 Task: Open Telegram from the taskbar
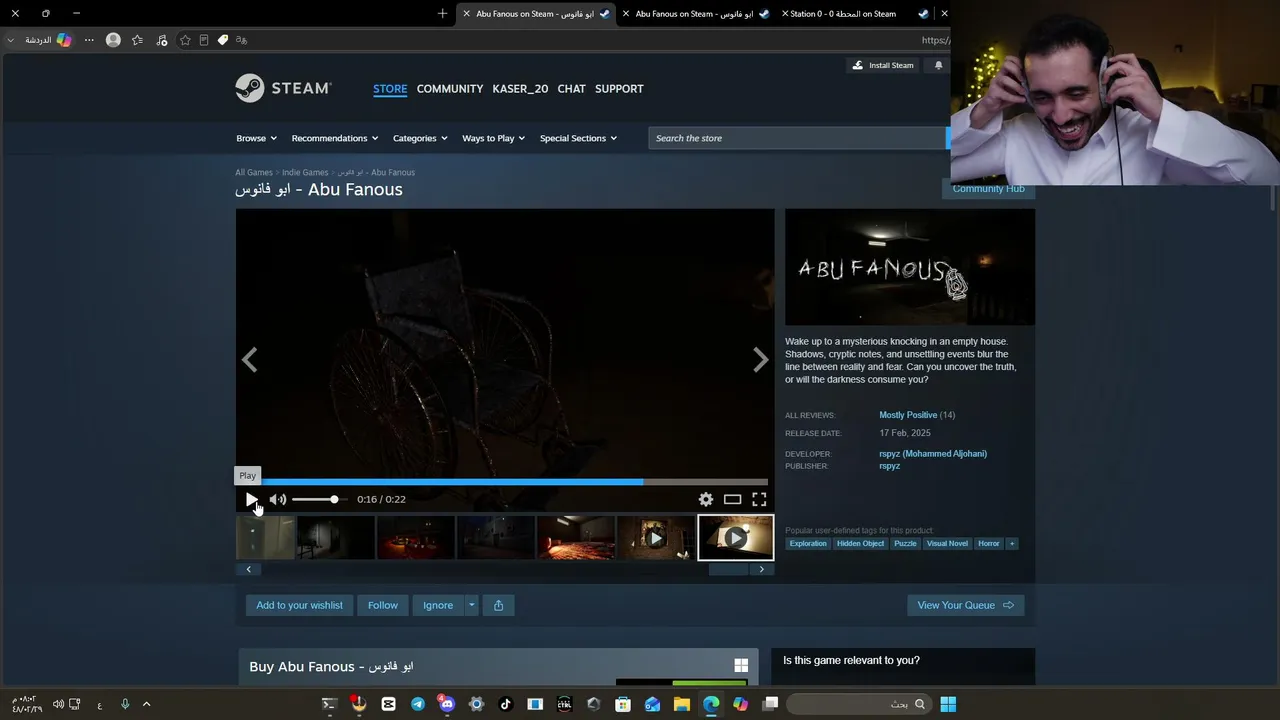[x=418, y=704]
